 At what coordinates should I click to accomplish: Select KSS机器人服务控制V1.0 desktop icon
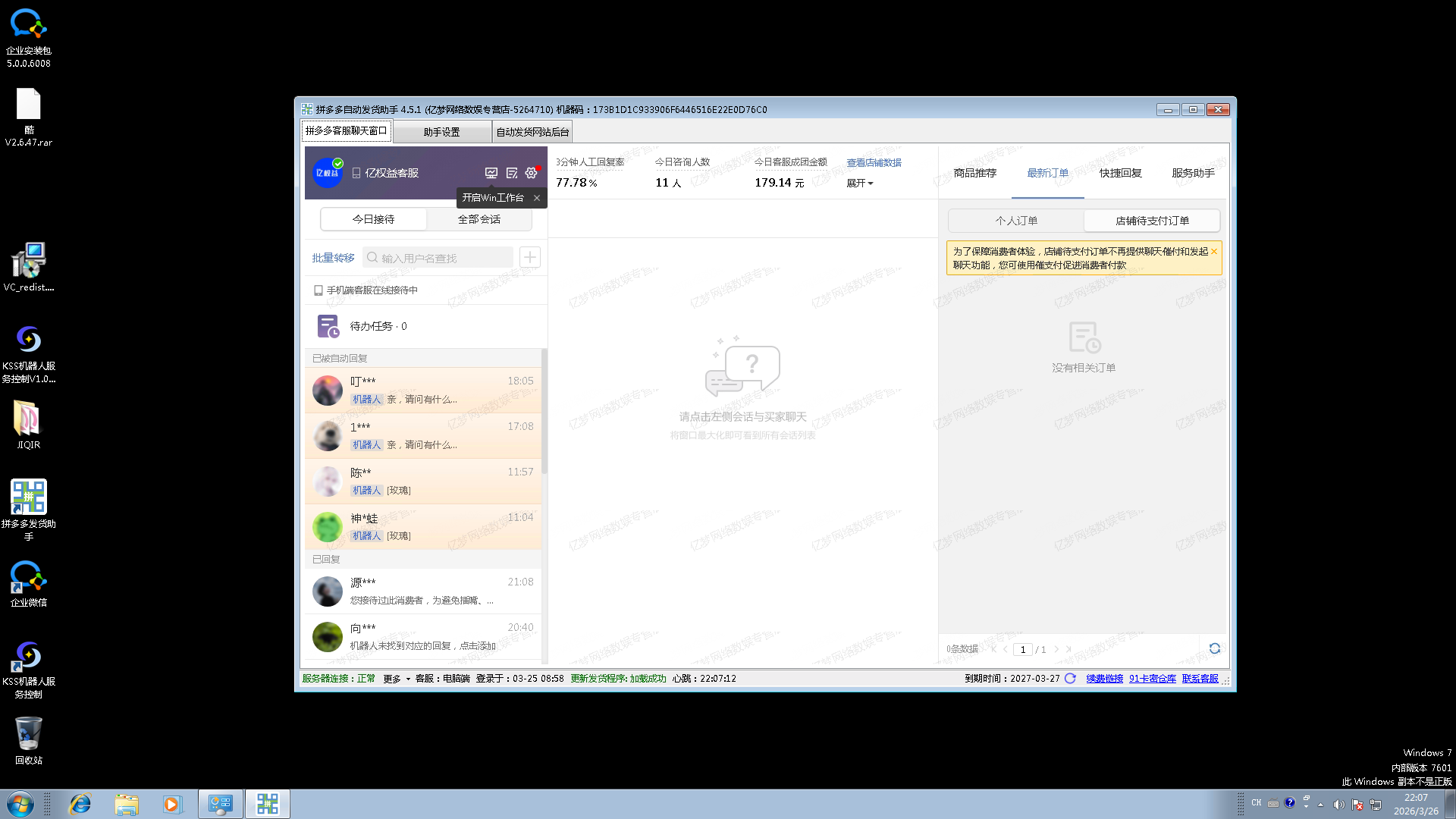tap(29, 354)
